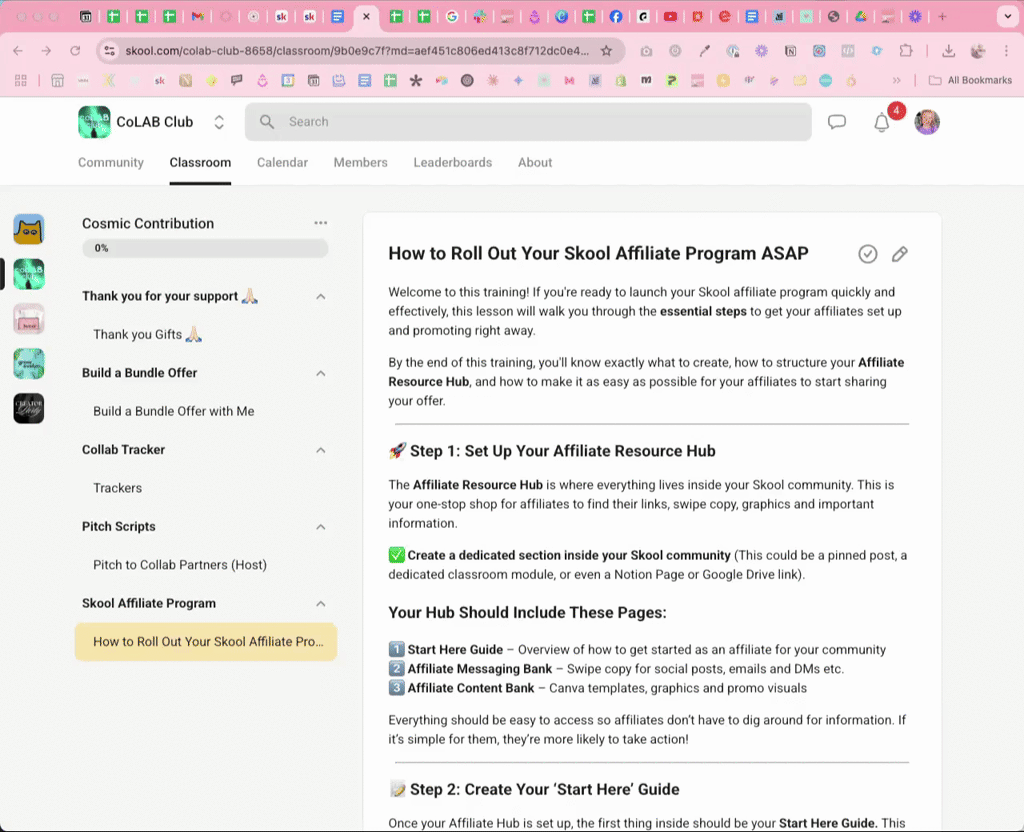Open the Trackers lesson
Screen dimensions: 1024x832
point(118,488)
